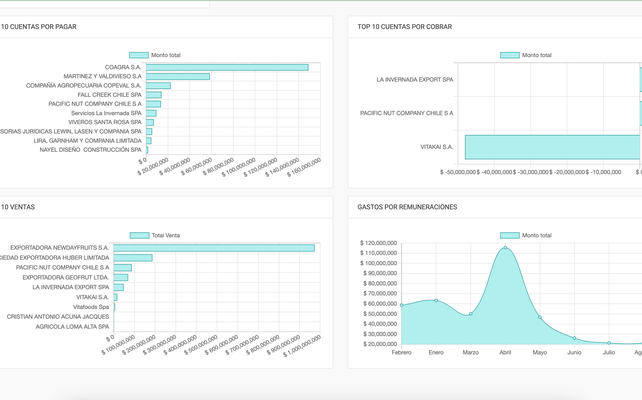Click the FALL CREEK CHILE SPA bar

coord(153,95)
